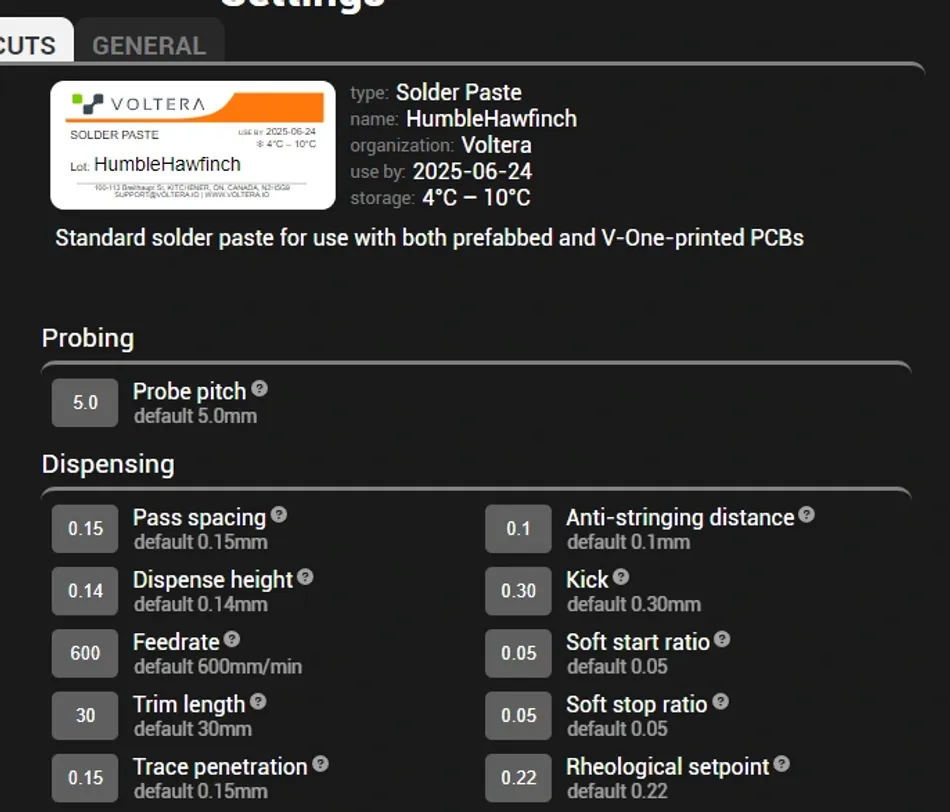This screenshot has width=950, height=812.
Task: Click Soft stop ratio help icon
Action: point(720,702)
